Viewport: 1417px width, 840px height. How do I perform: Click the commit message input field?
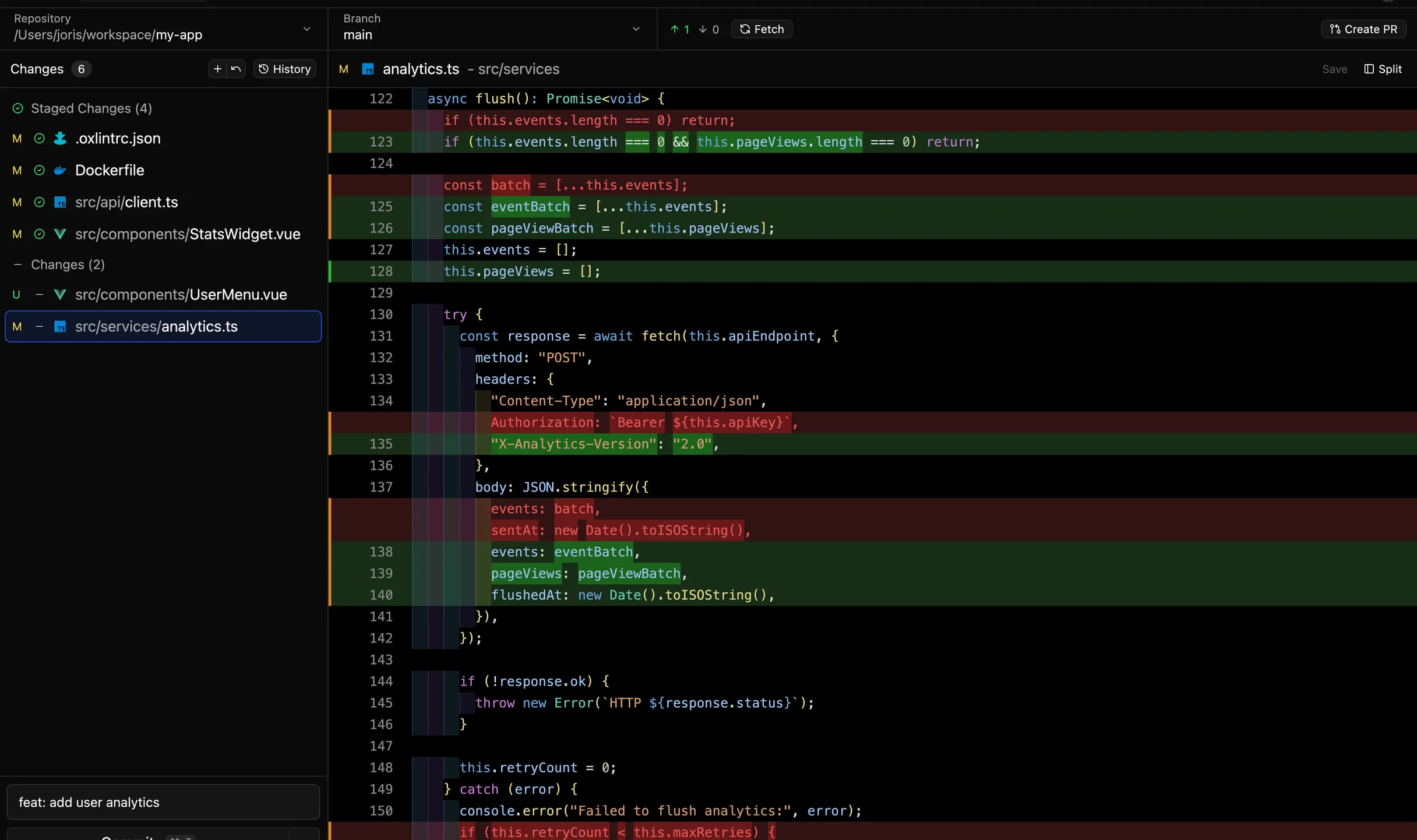coord(163,802)
